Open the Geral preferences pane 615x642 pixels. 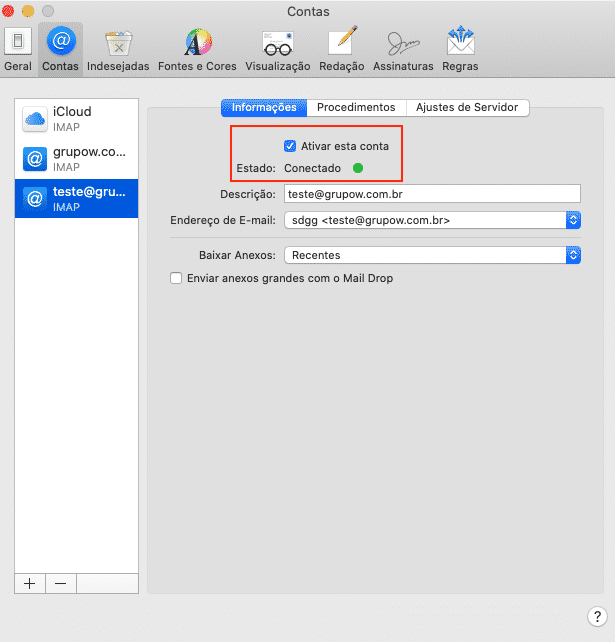point(18,49)
